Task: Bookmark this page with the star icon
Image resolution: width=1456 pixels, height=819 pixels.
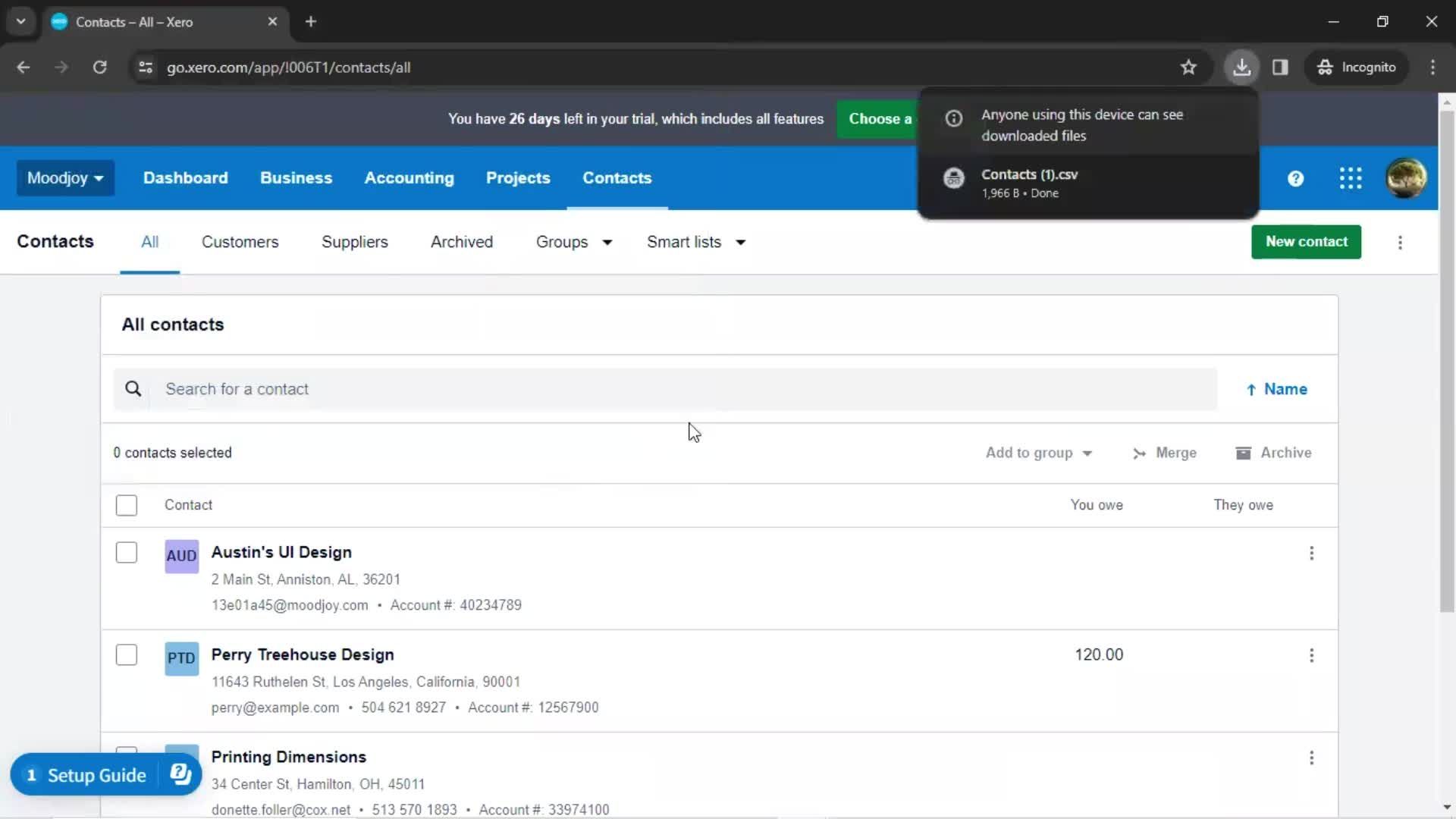Action: [1188, 67]
